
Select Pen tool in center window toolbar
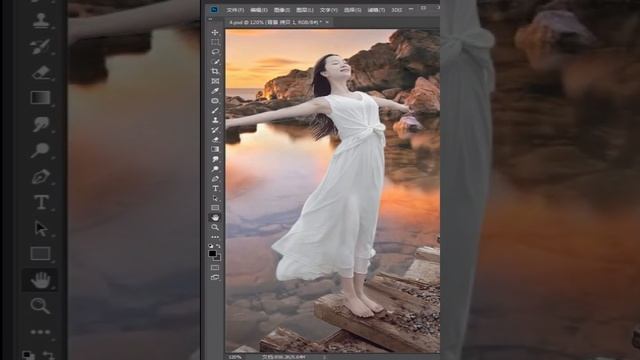pyautogui.click(x=215, y=179)
